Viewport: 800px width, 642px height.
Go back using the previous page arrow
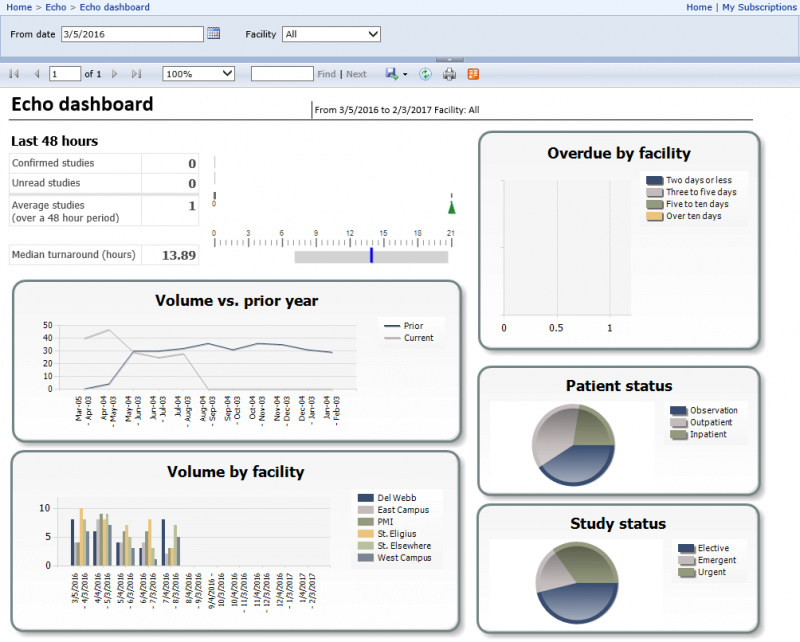tap(36, 73)
